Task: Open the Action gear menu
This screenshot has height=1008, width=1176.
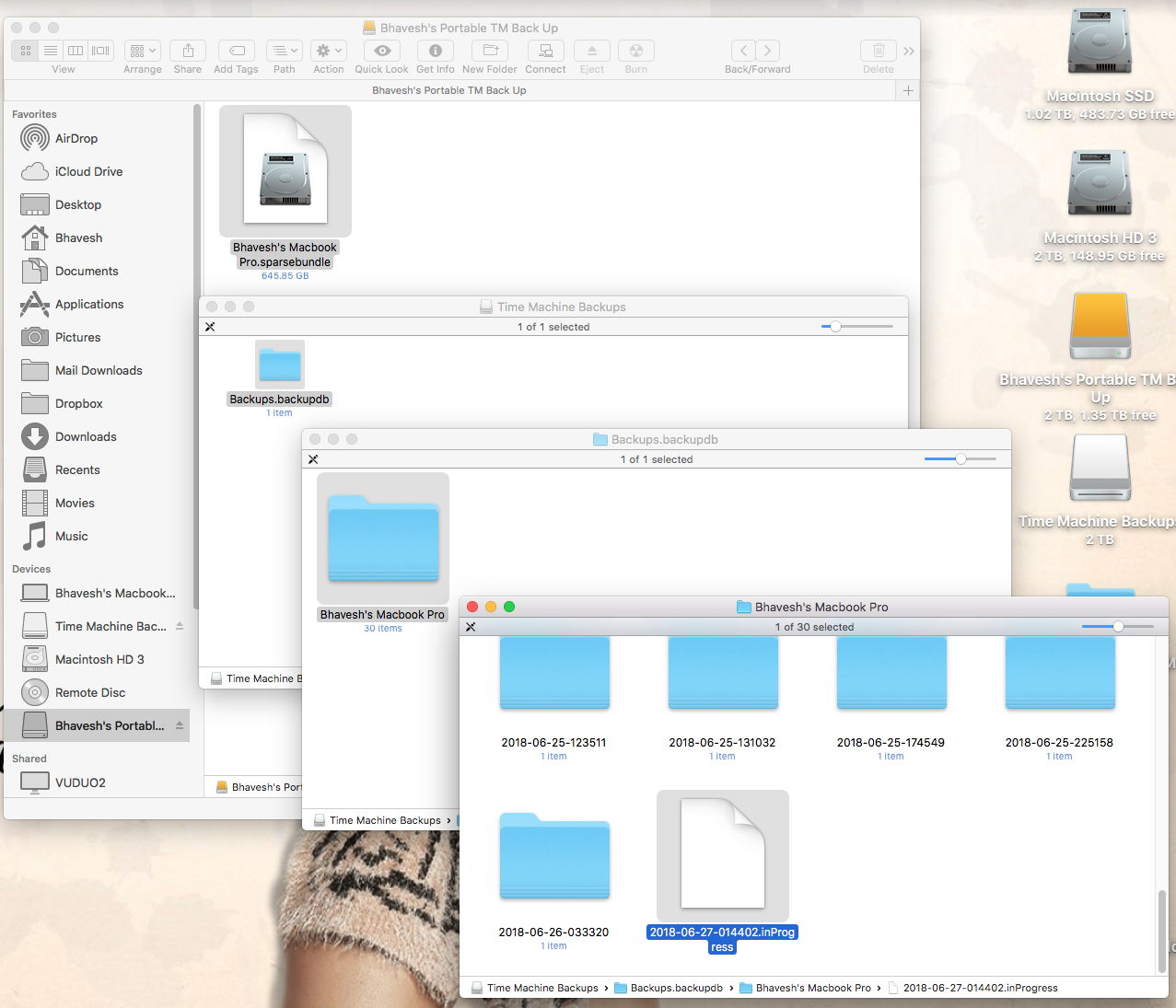Action: tap(329, 51)
